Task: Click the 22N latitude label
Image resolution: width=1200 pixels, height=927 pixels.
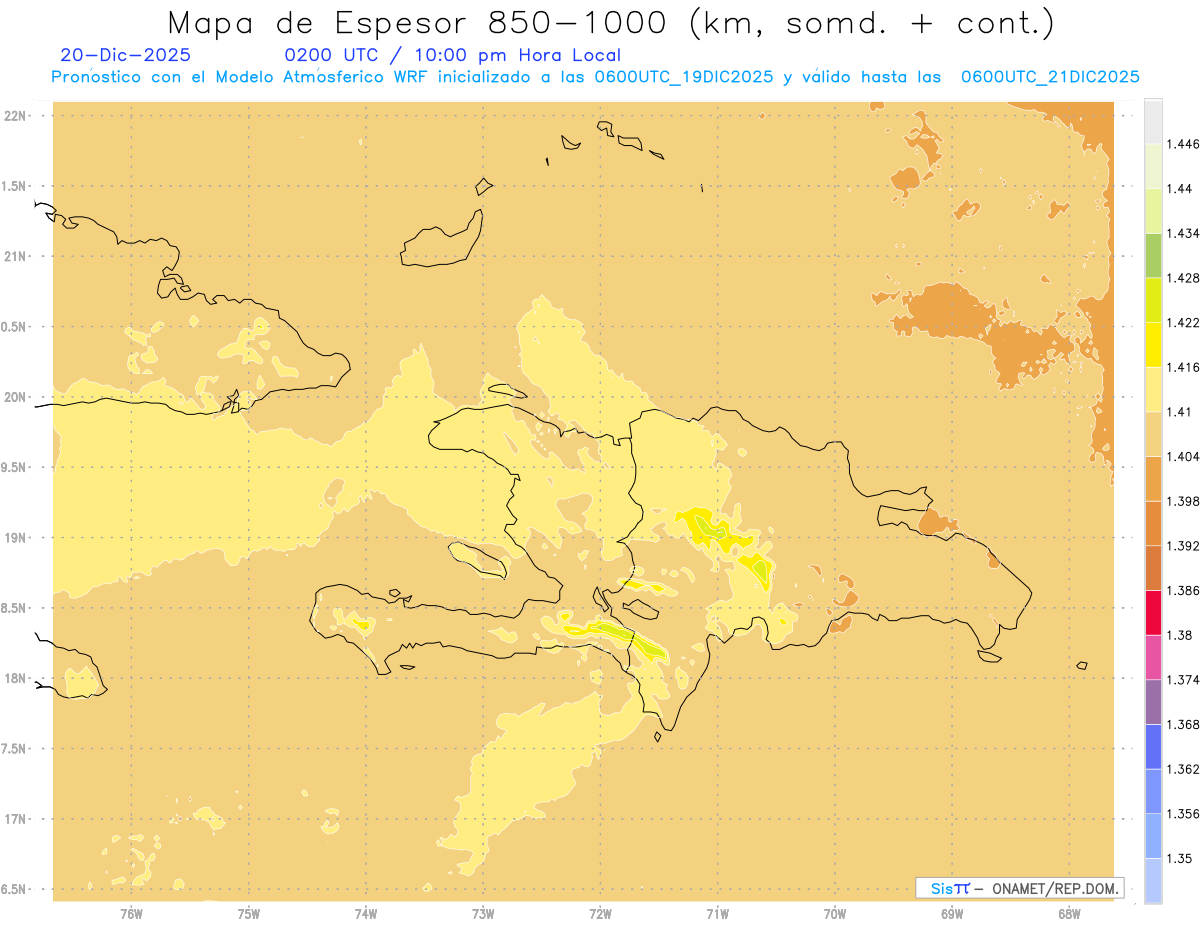Action: tap(15, 116)
